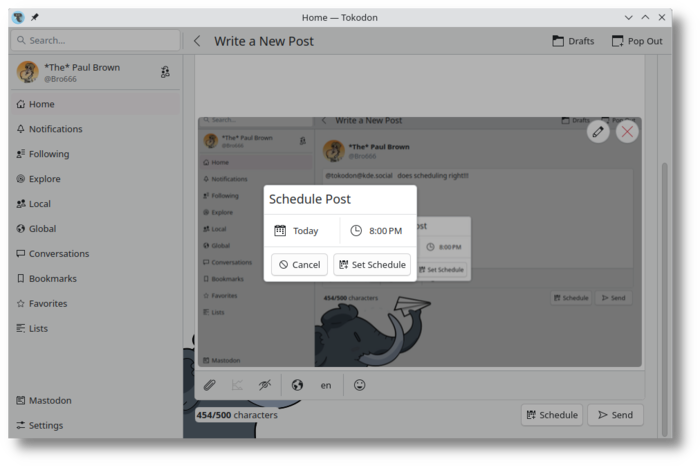Viewport: 700px width, 466px height.
Task: Cancel the Schedule Post dialog
Action: click(x=299, y=265)
